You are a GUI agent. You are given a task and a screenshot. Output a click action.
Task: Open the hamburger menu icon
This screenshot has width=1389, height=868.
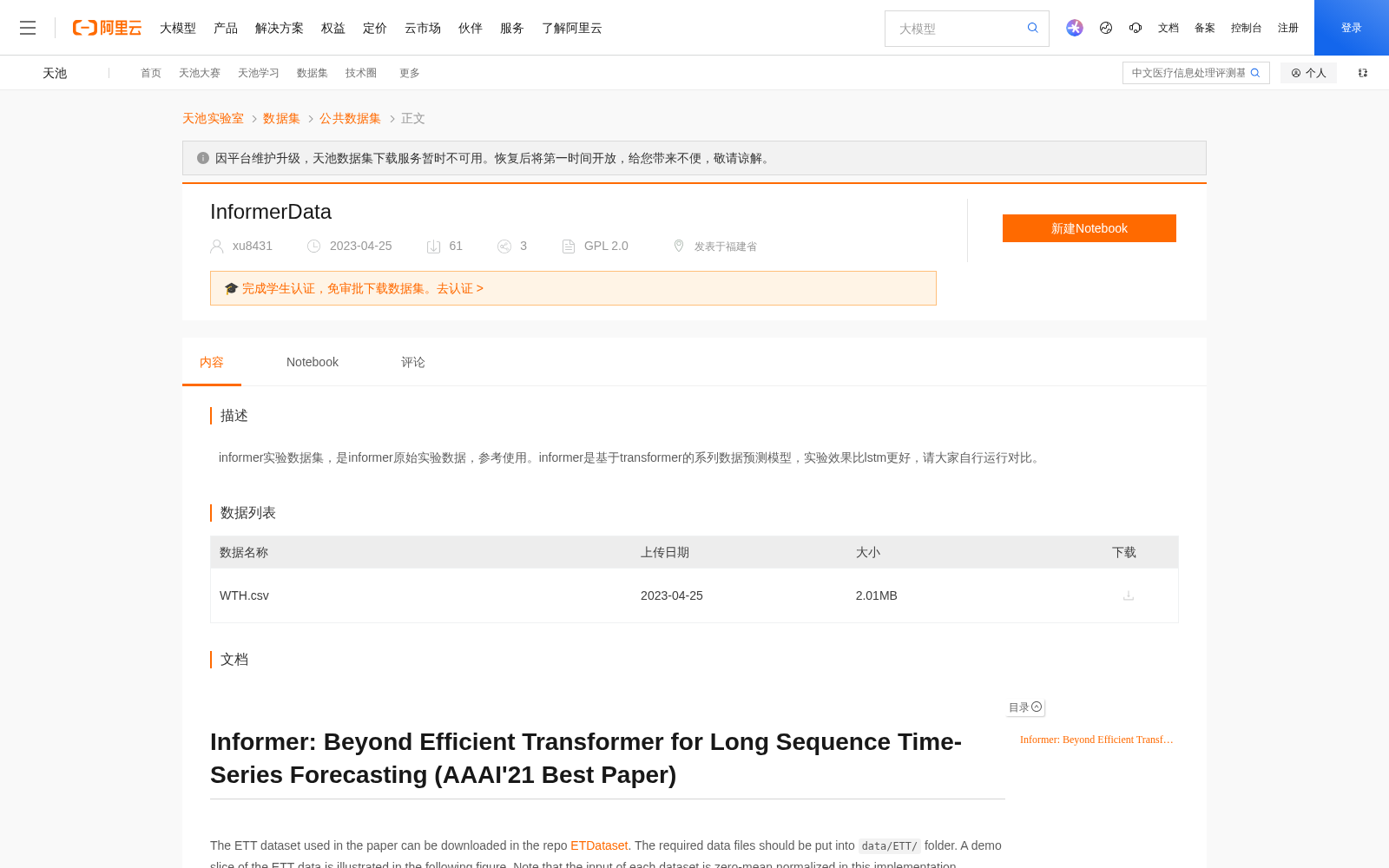pyautogui.click(x=28, y=28)
